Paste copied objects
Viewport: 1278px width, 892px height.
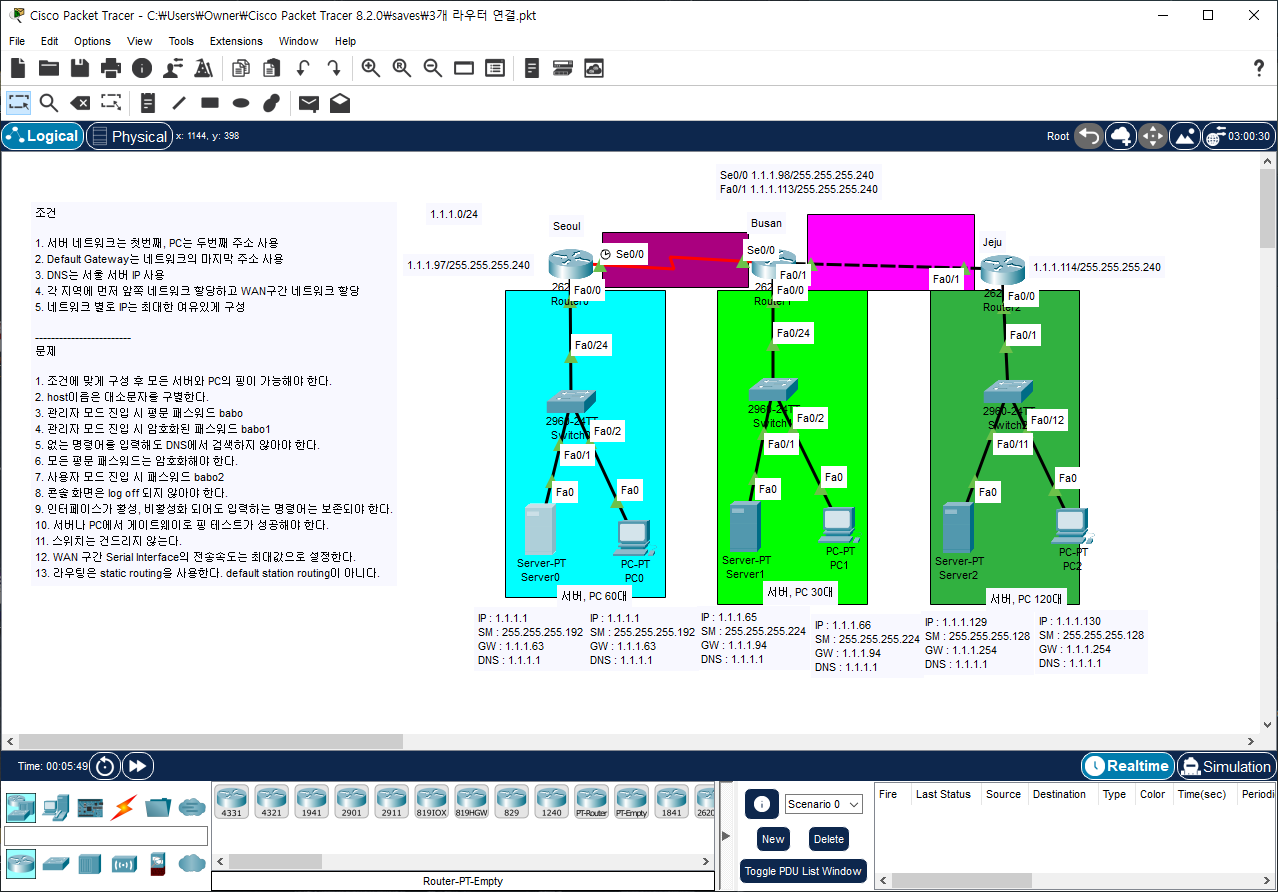tap(271, 68)
